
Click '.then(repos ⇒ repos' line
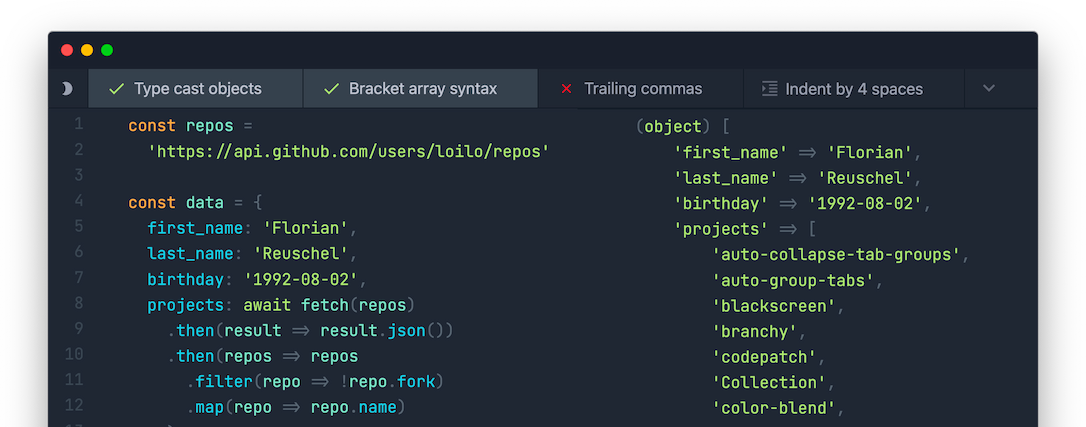(x=262, y=356)
